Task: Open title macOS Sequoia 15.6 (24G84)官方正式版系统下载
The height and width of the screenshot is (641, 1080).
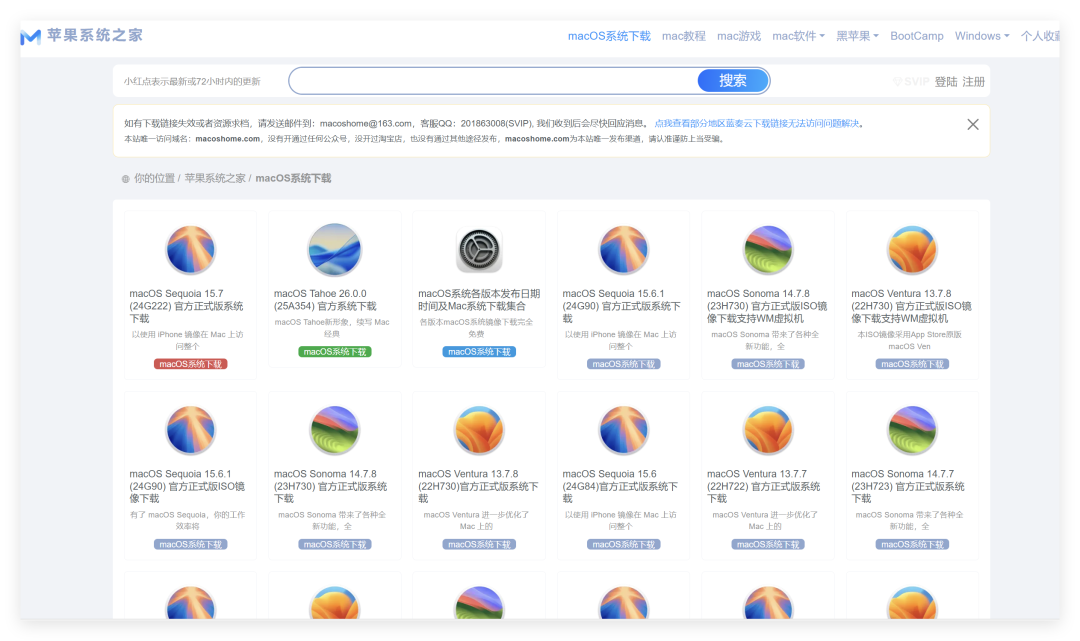Action: [x=620, y=486]
